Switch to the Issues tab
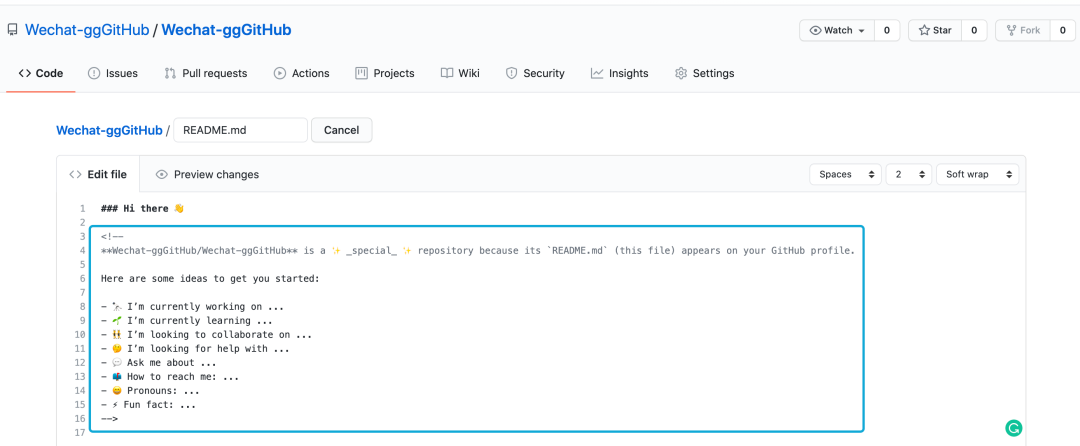Viewport: 1080px width, 446px height. [113, 73]
